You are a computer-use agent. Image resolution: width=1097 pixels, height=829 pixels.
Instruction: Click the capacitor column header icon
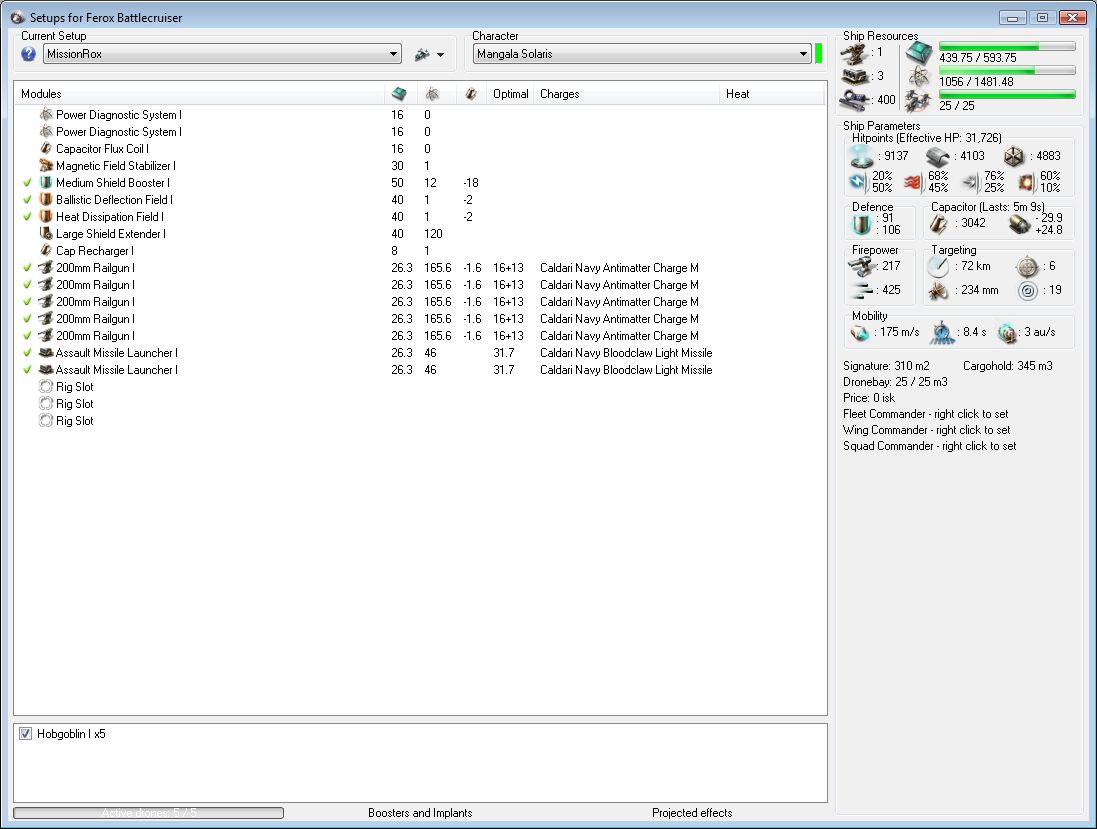471,94
